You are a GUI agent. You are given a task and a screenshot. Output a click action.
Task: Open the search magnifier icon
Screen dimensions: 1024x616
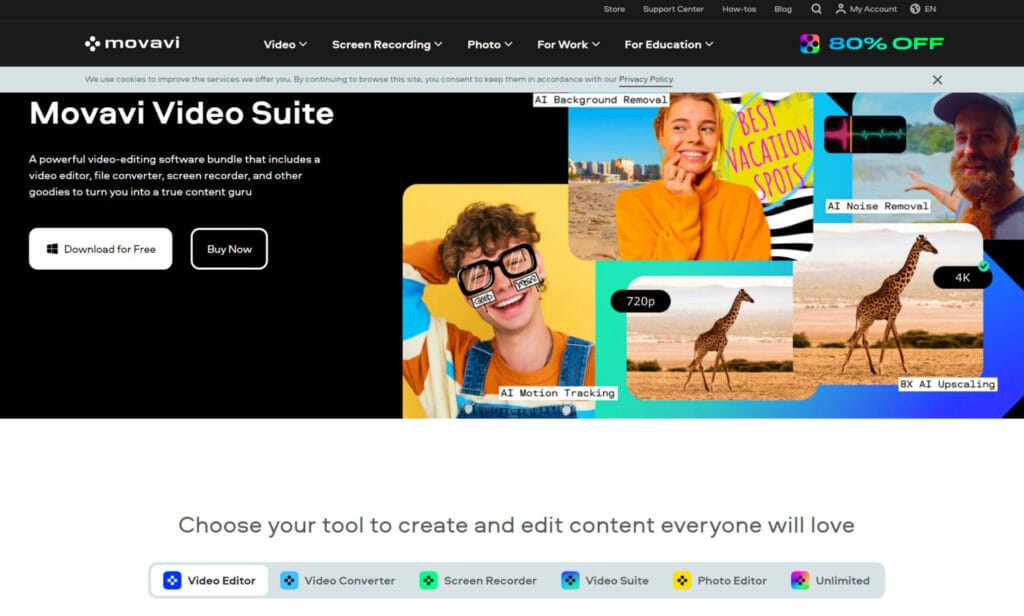click(x=816, y=9)
